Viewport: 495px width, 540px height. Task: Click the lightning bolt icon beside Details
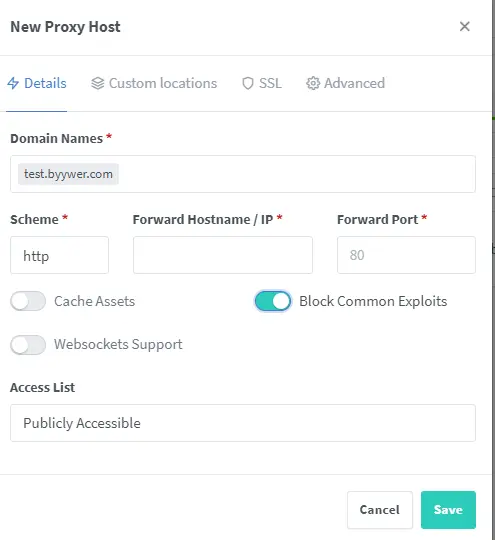(x=13, y=83)
